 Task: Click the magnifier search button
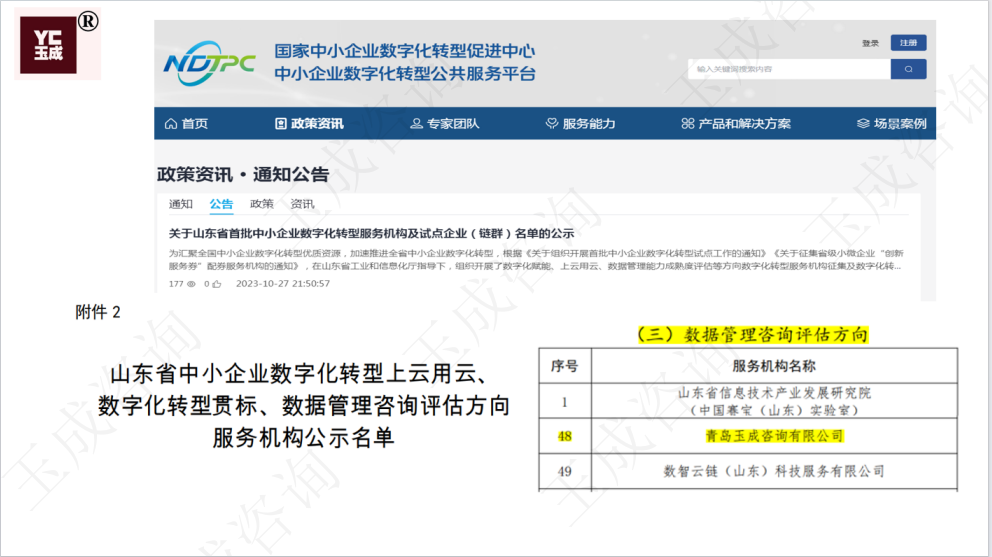(908, 69)
